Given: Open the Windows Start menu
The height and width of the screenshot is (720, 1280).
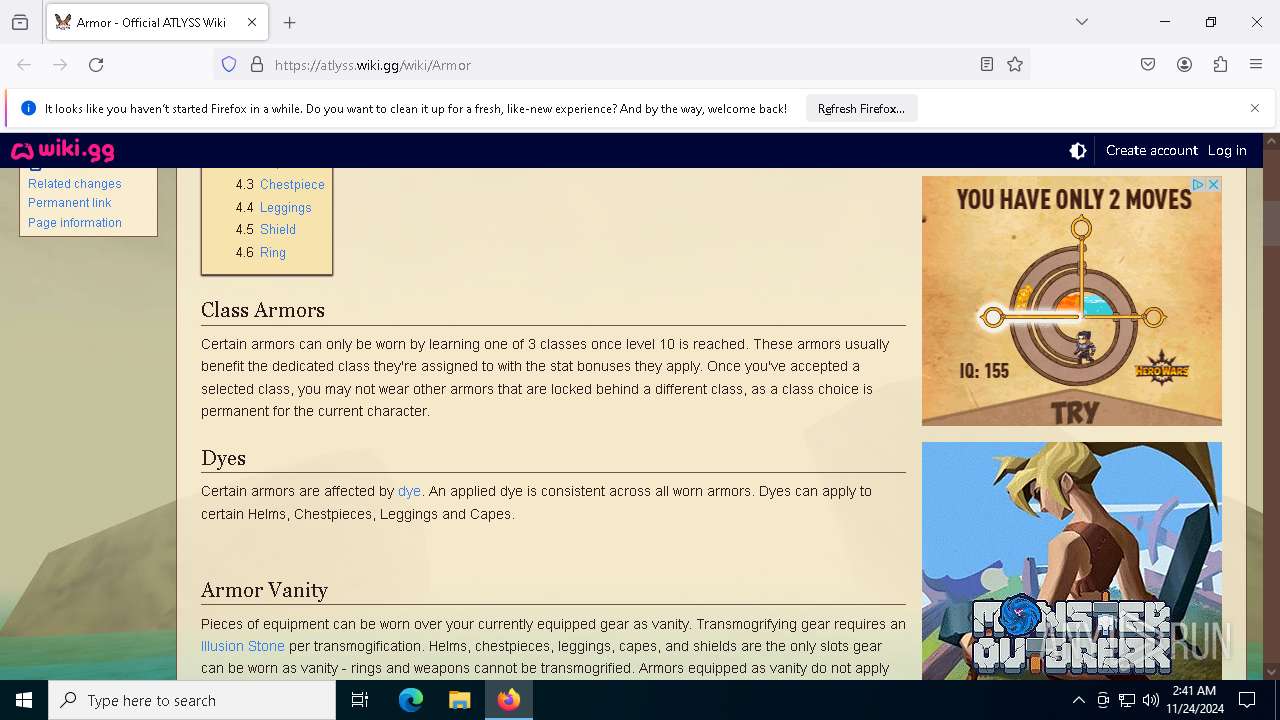Looking at the screenshot, I should (24, 700).
